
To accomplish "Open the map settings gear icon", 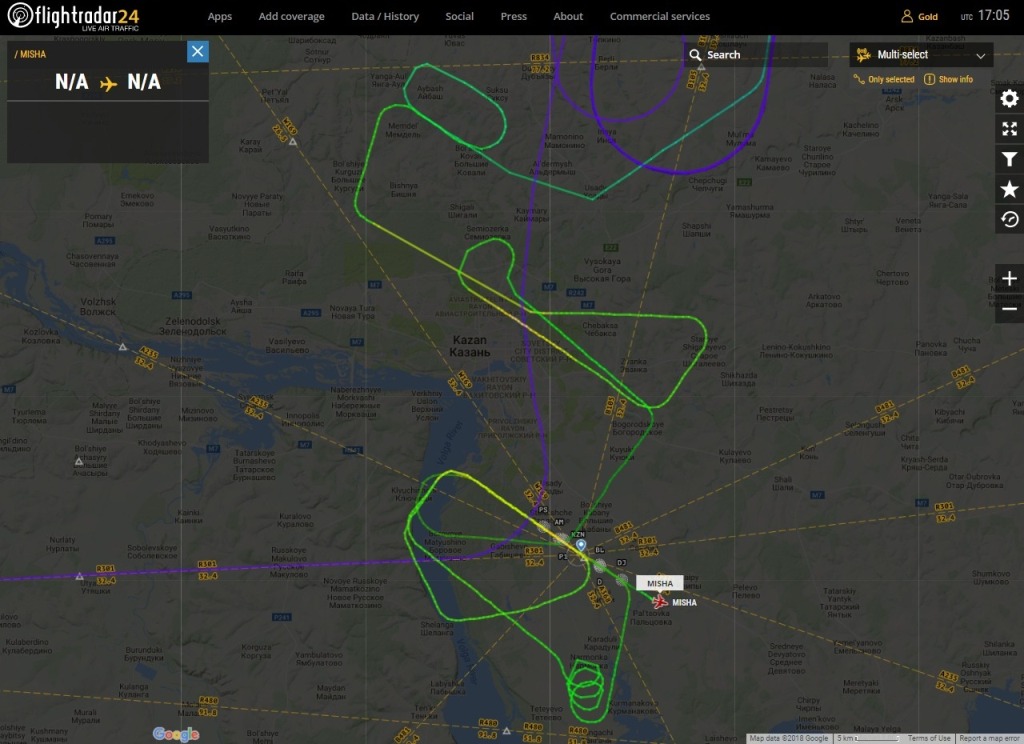I will click(x=1009, y=99).
